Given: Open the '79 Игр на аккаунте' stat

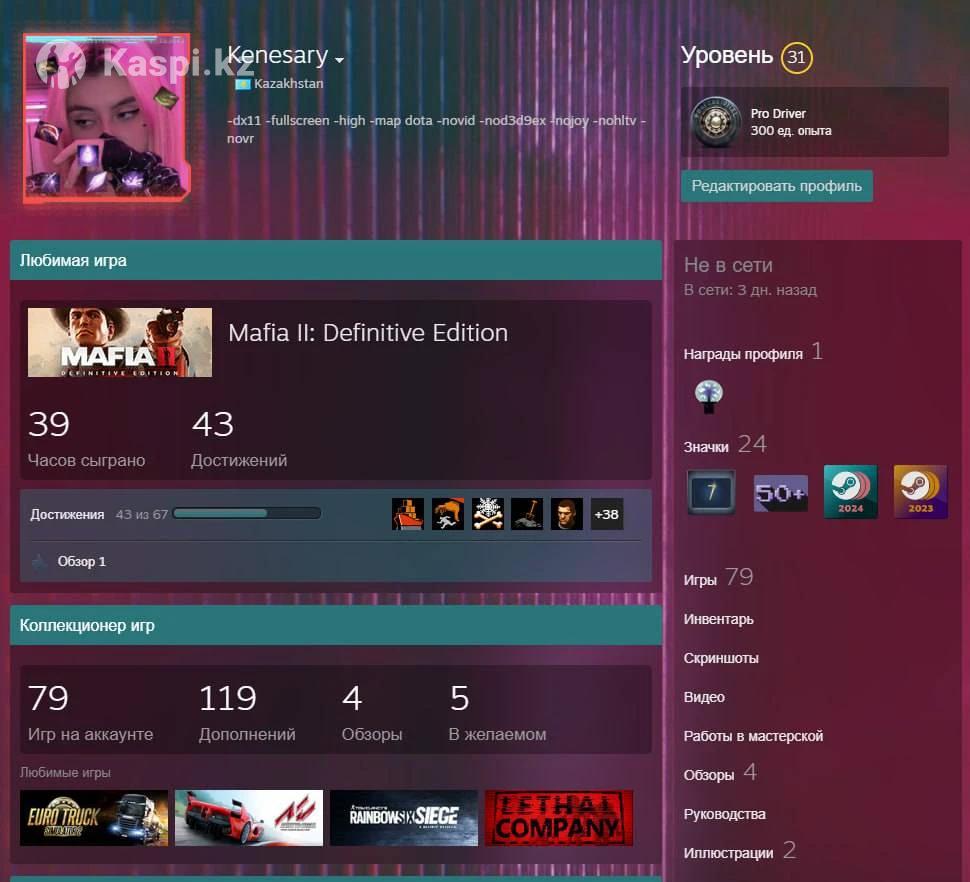Looking at the screenshot, I should tap(90, 712).
